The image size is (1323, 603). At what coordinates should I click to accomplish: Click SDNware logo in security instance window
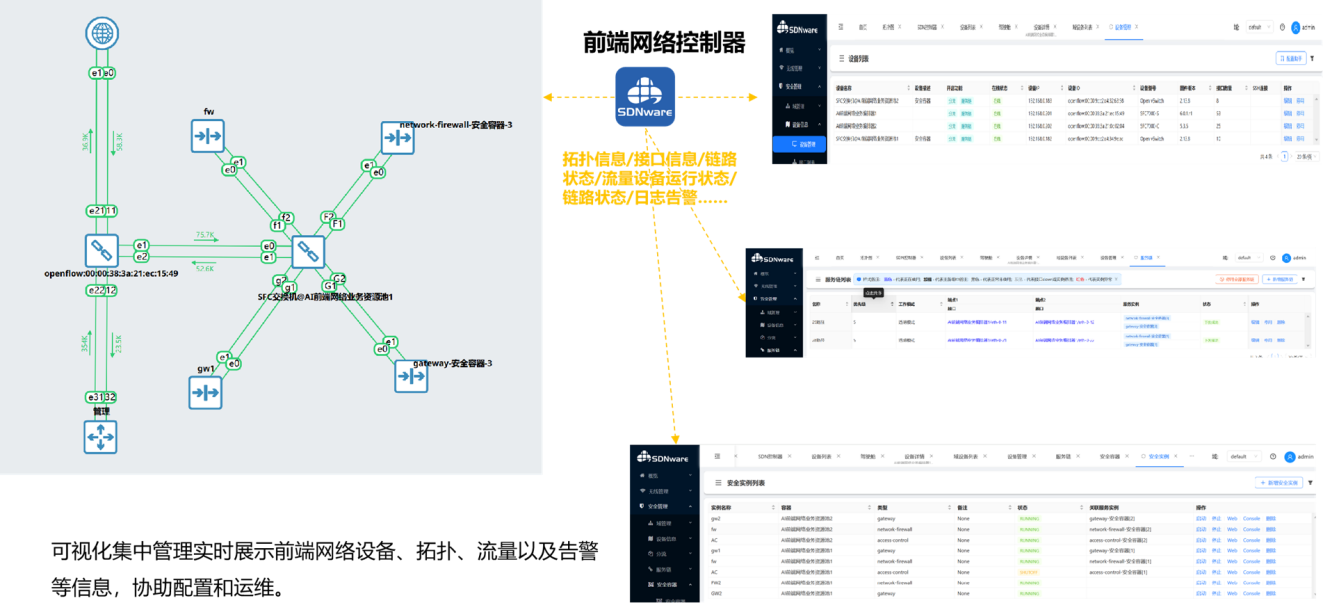661,458
